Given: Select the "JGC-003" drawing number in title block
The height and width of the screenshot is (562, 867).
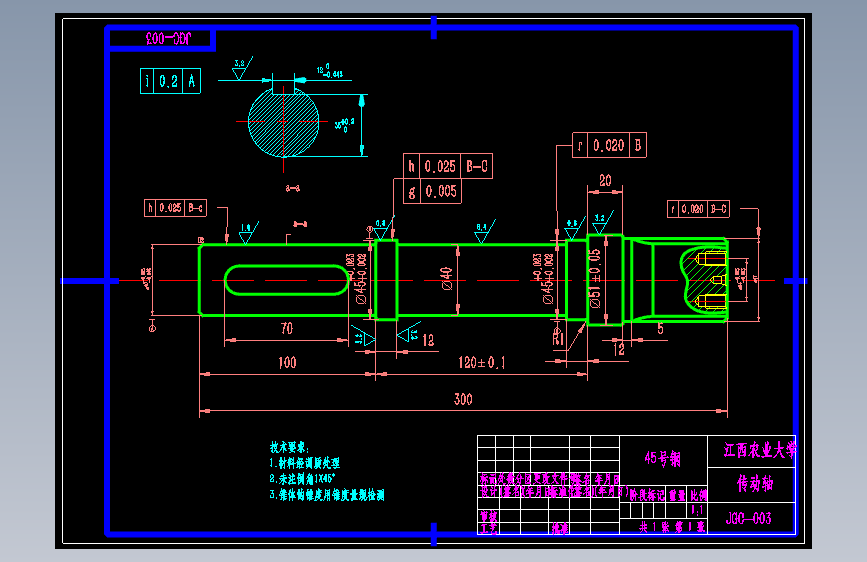Looking at the screenshot, I should 748,518.
